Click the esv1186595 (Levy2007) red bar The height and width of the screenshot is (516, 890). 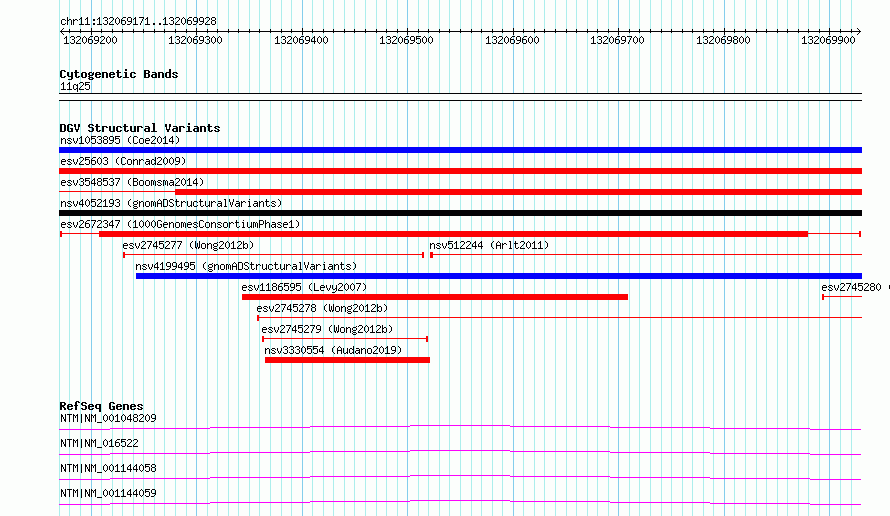tap(435, 297)
